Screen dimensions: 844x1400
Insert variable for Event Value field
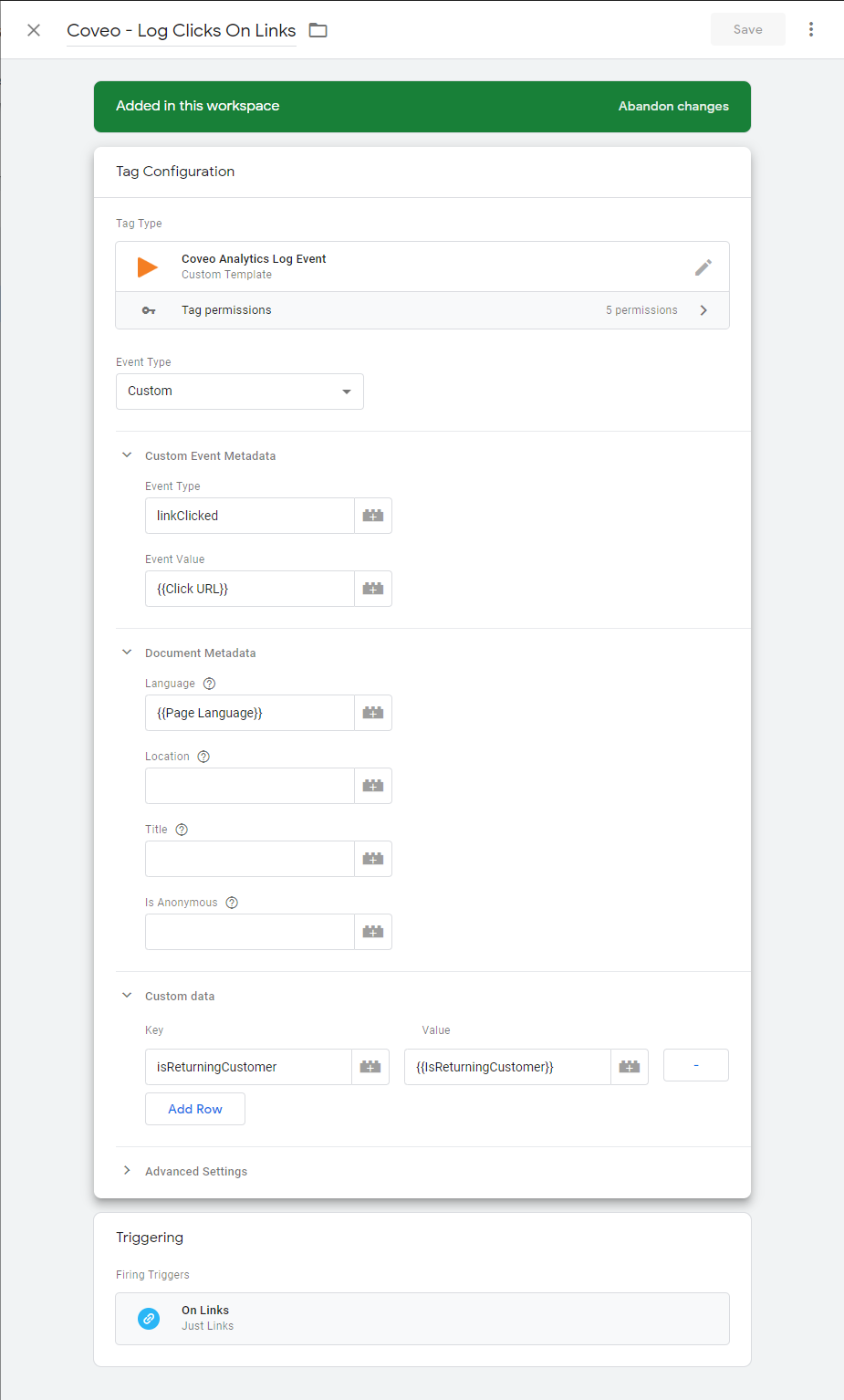373,589
